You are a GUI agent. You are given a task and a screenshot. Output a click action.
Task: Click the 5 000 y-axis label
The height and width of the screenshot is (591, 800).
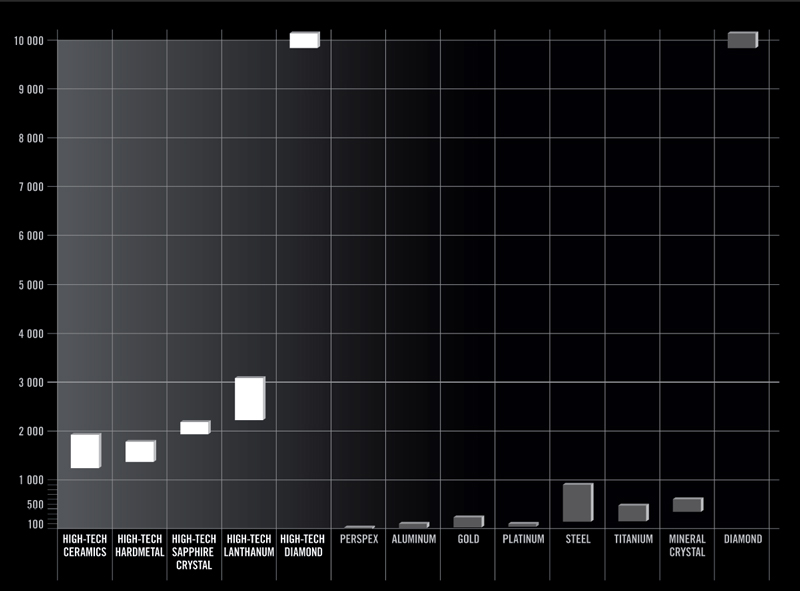click(x=30, y=285)
